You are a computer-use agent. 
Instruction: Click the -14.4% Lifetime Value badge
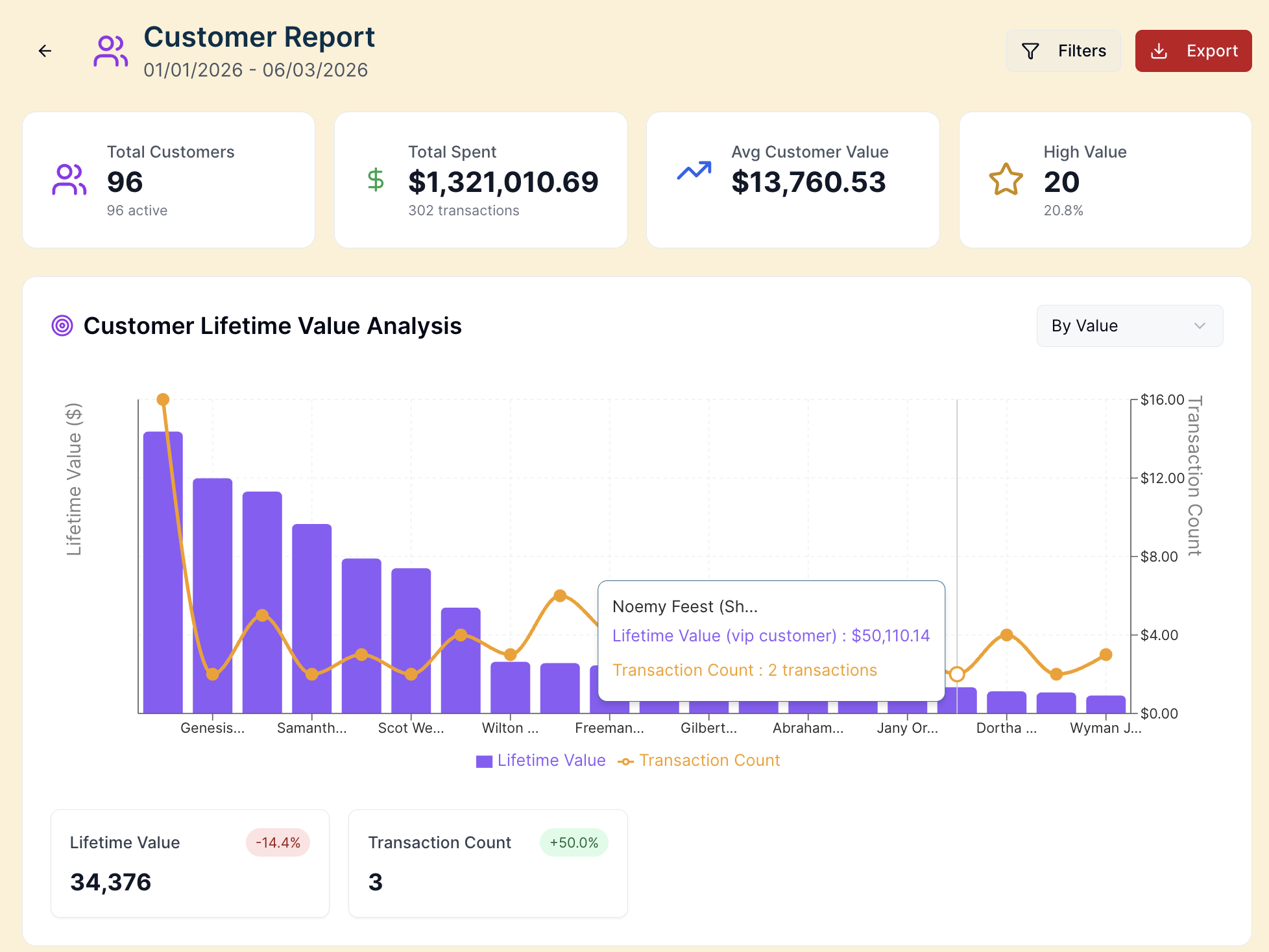click(278, 842)
